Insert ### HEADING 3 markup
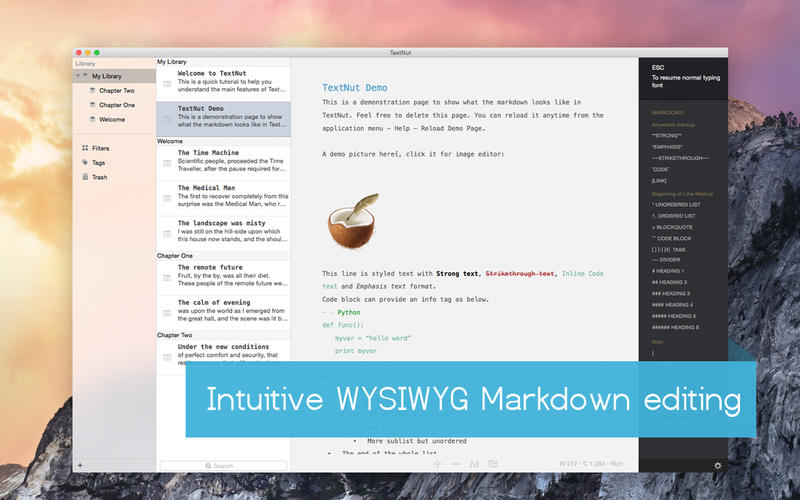Viewport: 800px width, 500px height. [671, 293]
